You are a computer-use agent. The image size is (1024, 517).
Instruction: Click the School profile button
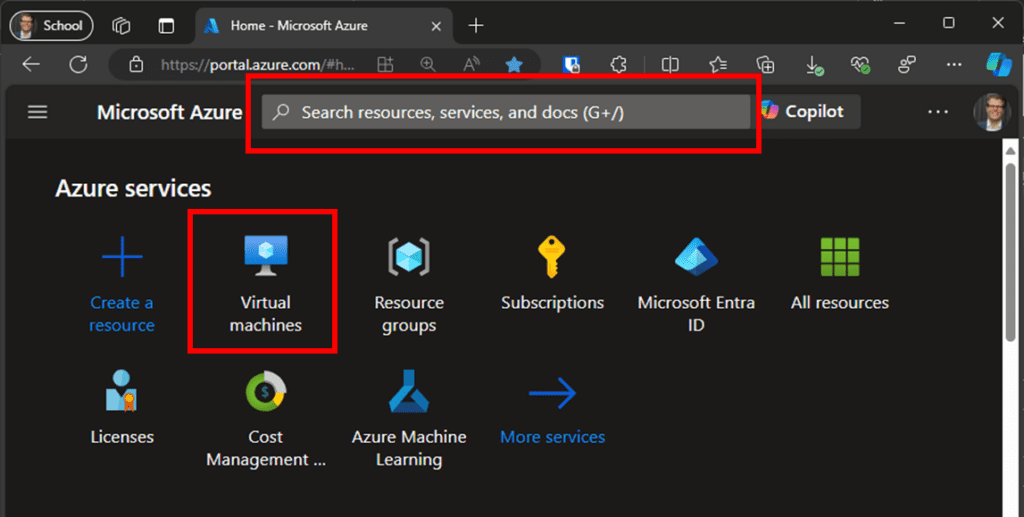click(x=52, y=25)
